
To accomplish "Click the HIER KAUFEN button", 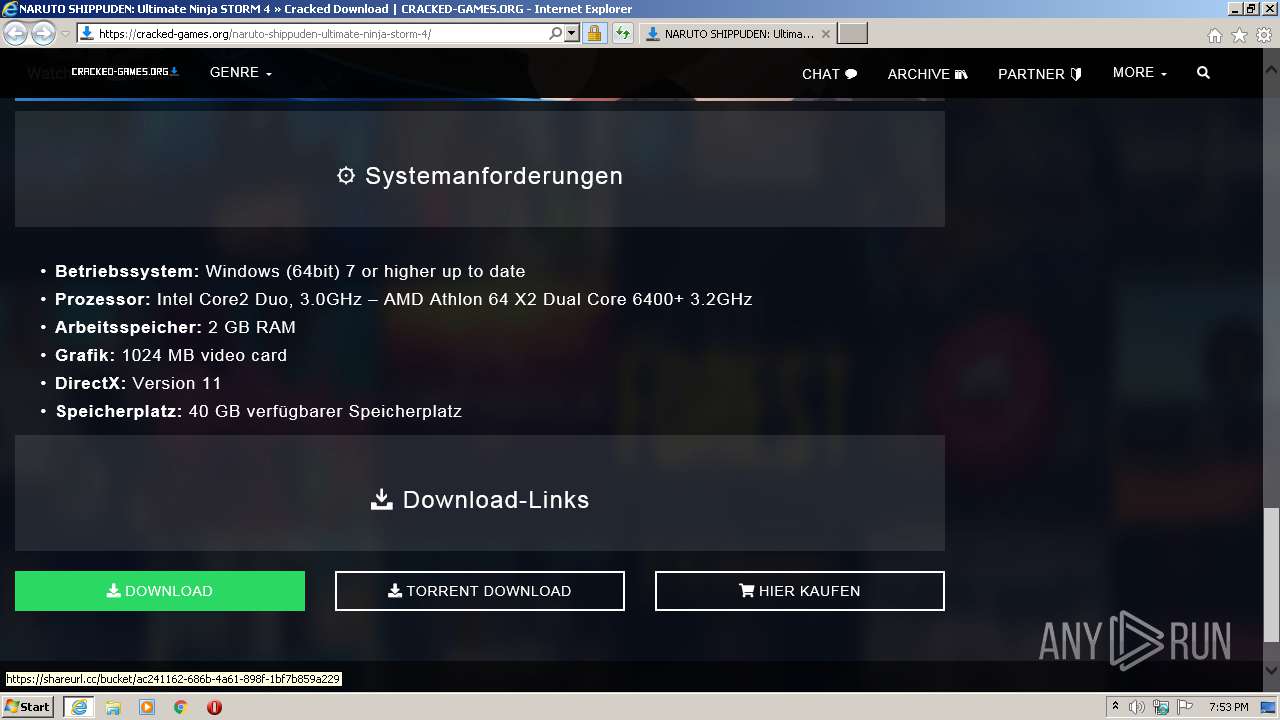I will click(x=800, y=591).
